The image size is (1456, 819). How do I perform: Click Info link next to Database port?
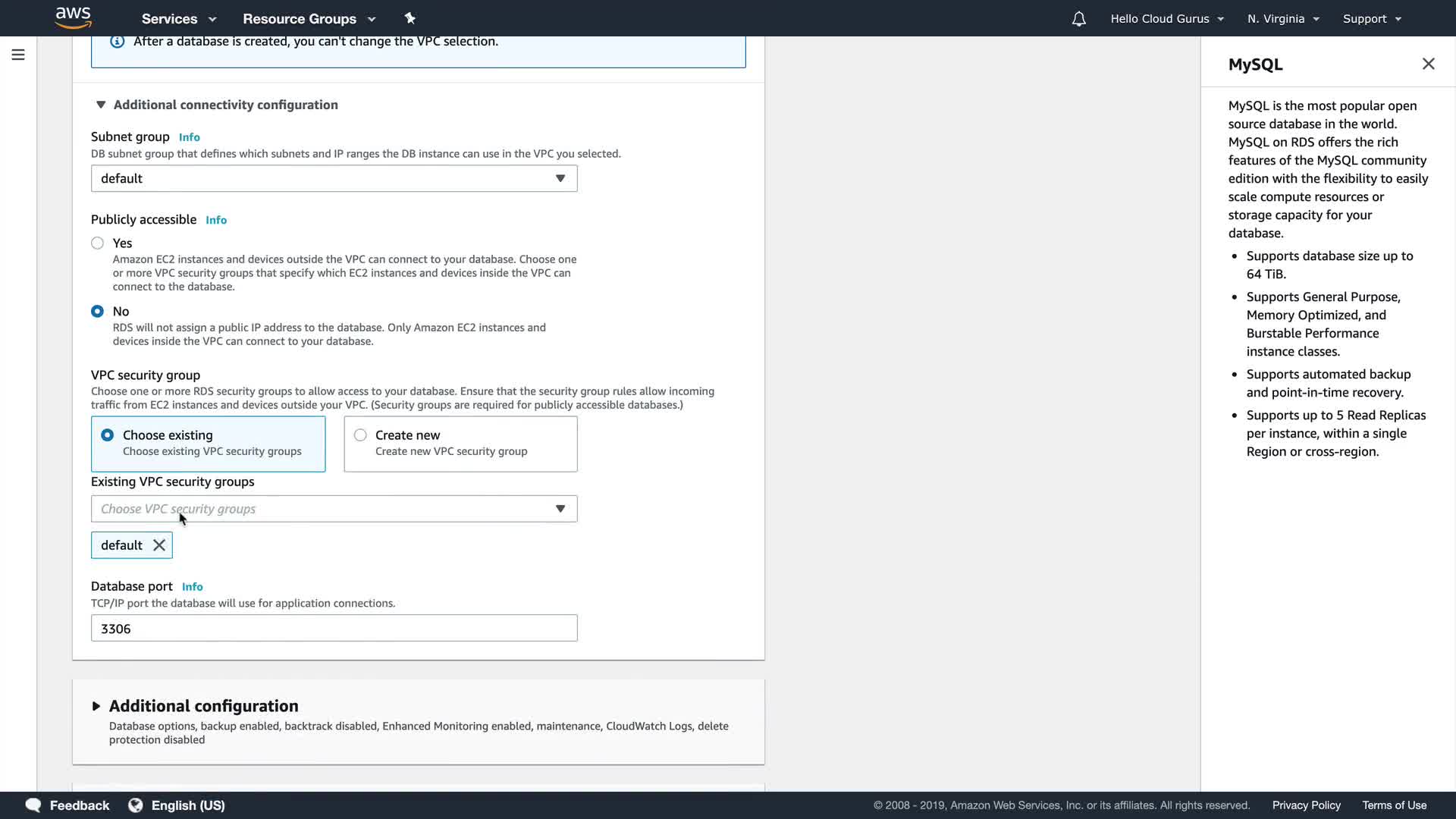pyautogui.click(x=193, y=587)
